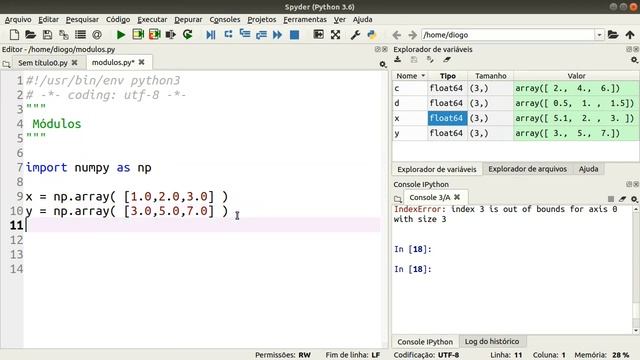Toggle fullscreen mode icon

[336, 35]
